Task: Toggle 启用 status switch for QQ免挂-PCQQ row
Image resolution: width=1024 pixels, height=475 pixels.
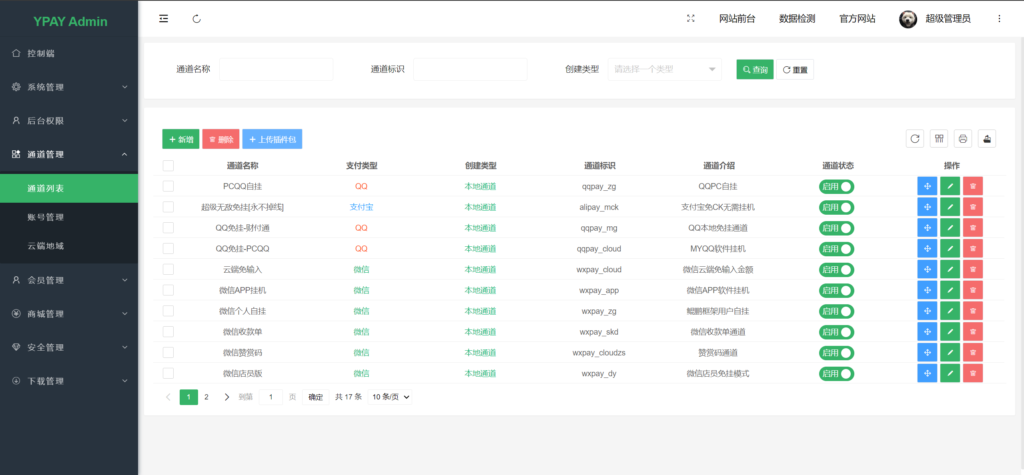Action: tap(837, 248)
